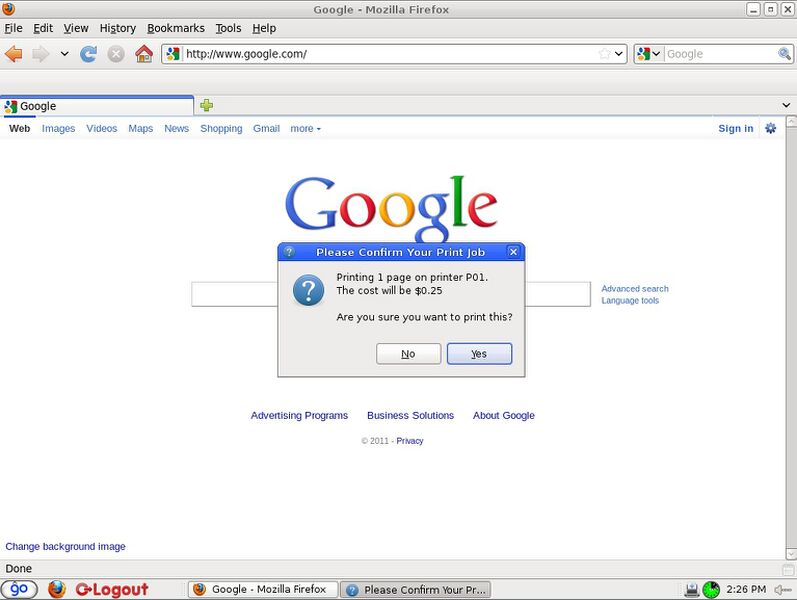Image resolution: width=797 pixels, height=600 pixels.
Task: Click Yes in print confirmation dialog
Action: pos(479,354)
